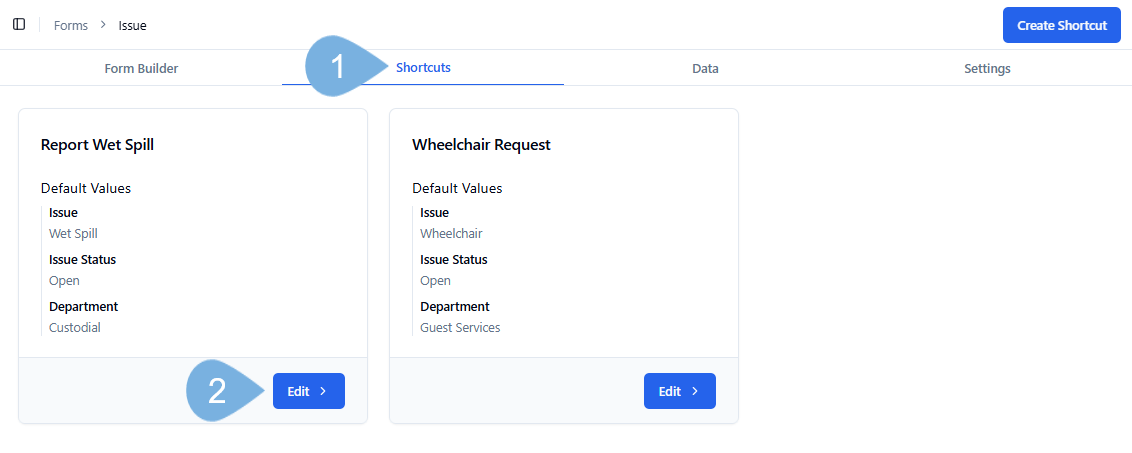Select the Guest Services department value
The height and width of the screenshot is (453, 1132).
point(460,328)
